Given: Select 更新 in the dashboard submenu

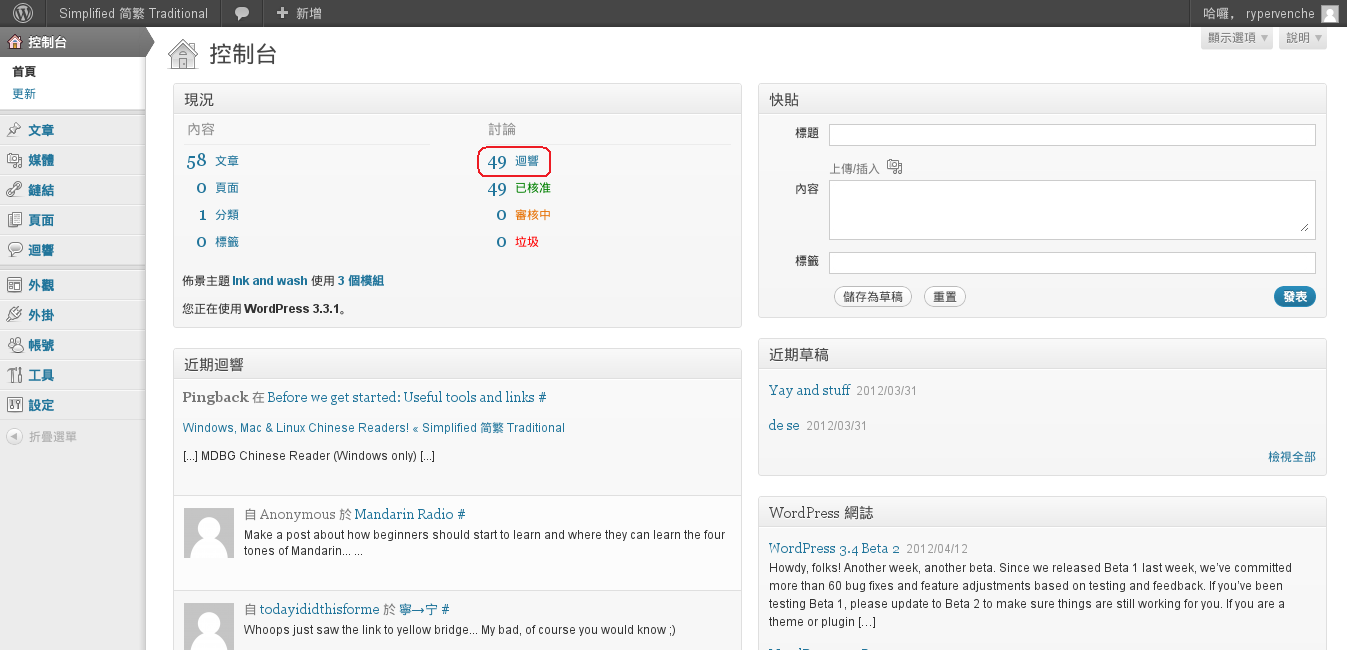Looking at the screenshot, I should [x=24, y=94].
